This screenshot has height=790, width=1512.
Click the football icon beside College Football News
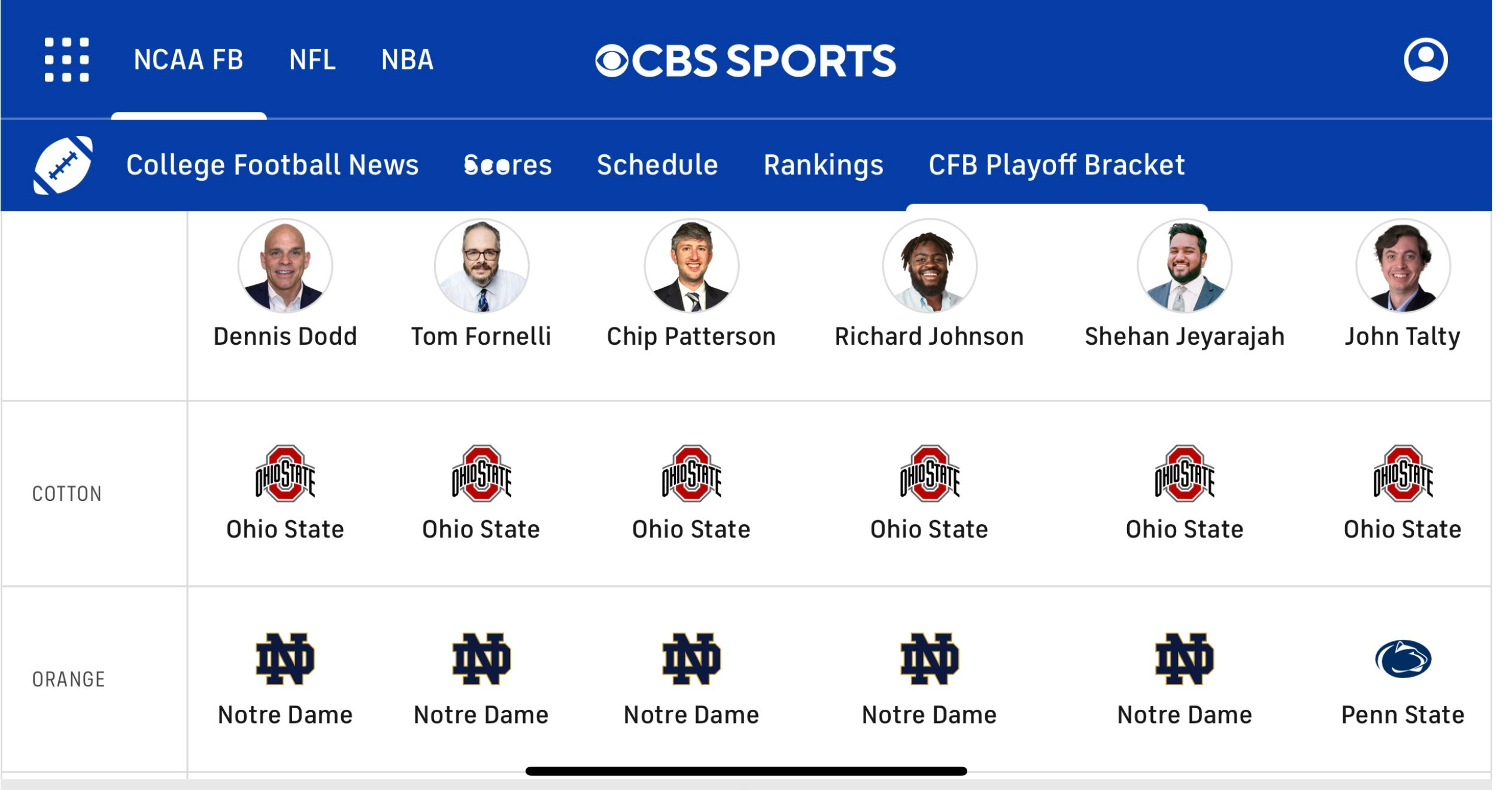(x=63, y=165)
